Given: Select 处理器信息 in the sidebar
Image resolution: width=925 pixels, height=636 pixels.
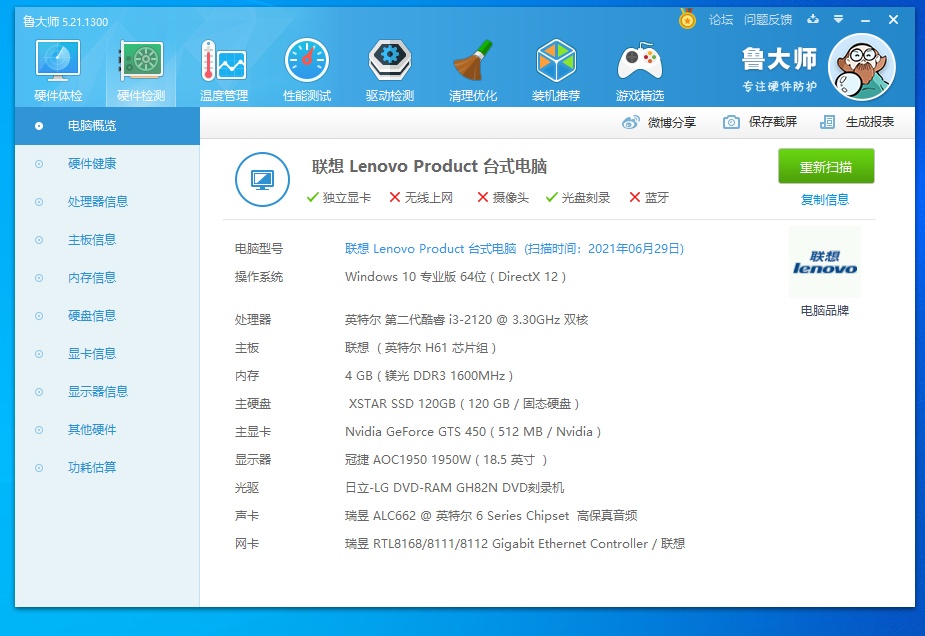Looking at the screenshot, I should pos(107,202).
